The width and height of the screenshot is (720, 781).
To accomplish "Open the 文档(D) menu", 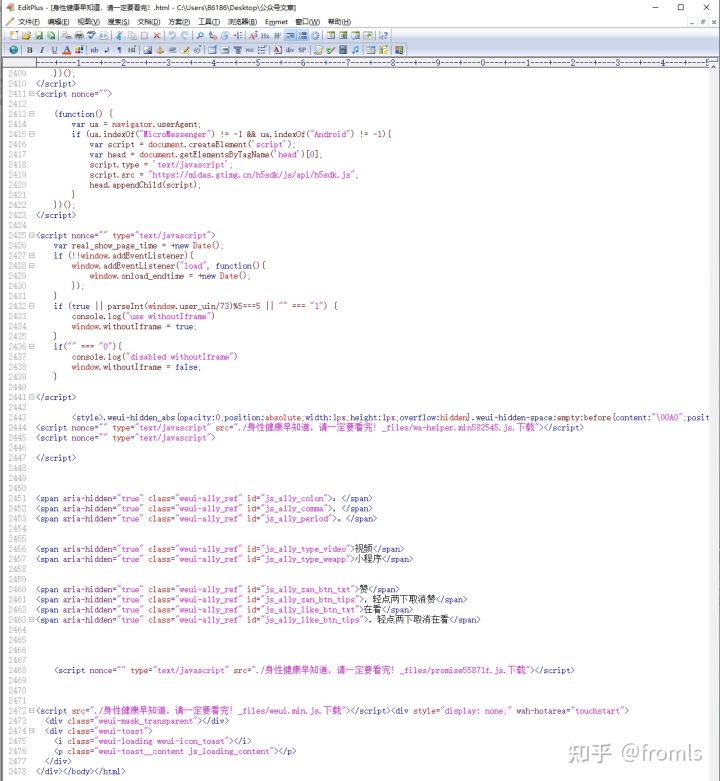I will click(148, 21).
